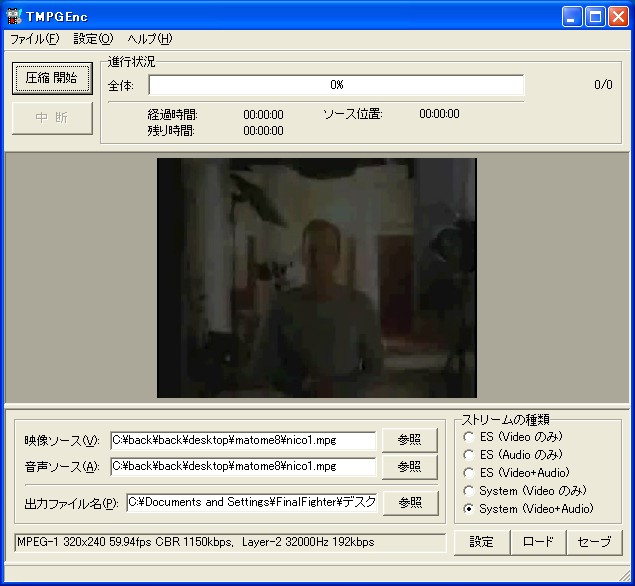Select ES (Audio のみ) stream type

(x=513, y=454)
